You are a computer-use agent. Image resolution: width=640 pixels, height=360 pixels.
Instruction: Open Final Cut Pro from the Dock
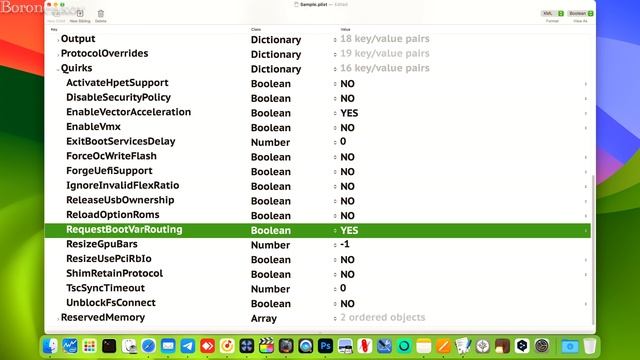267,346
